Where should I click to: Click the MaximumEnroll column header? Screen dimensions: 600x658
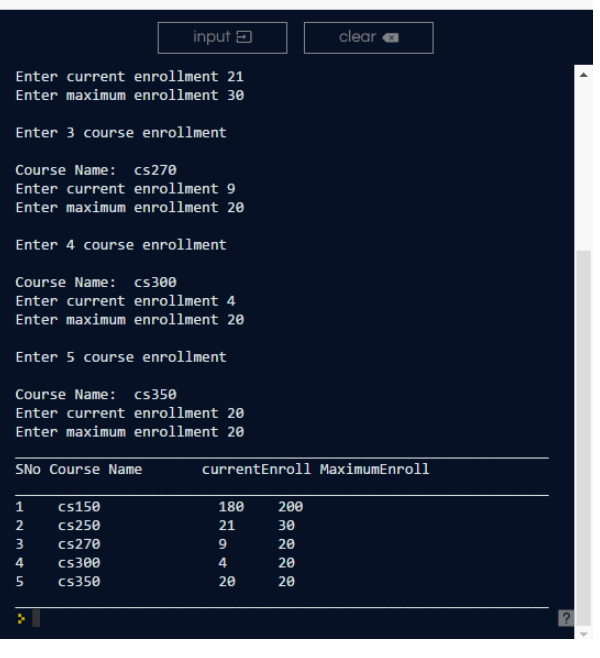tap(374, 469)
